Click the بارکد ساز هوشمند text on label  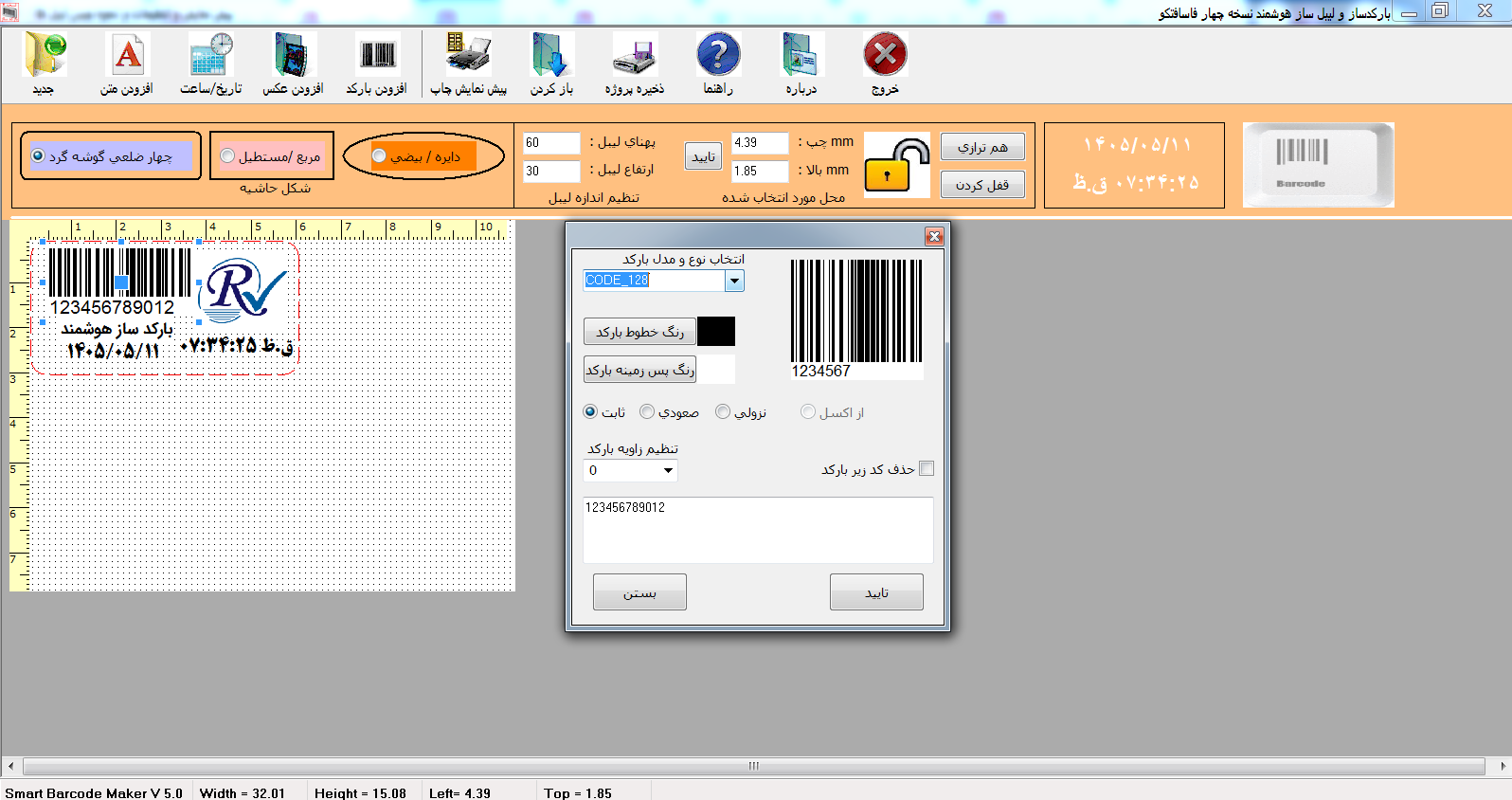pos(117,329)
